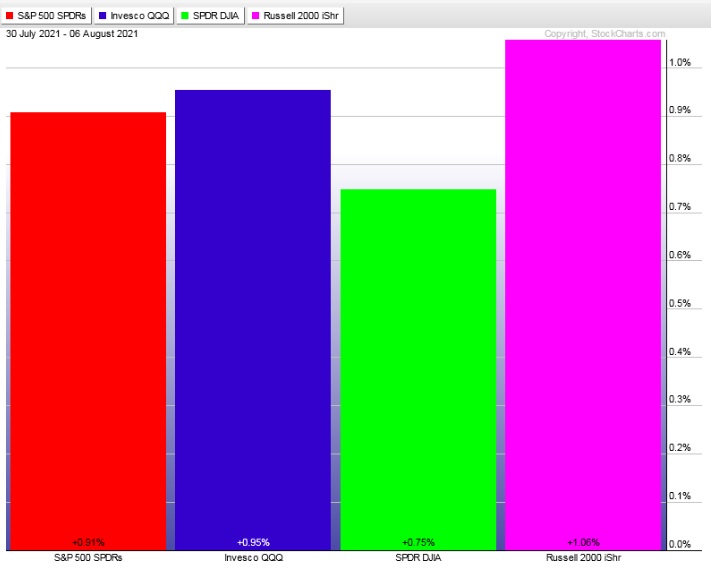711x570 pixels.
Task: Toggle the Russell 2000 iShr legend button
Action: click(295, 16)
